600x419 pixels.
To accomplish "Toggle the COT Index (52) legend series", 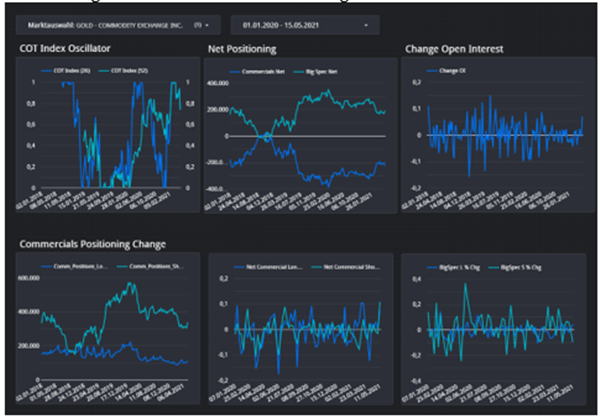I will click(x=123, y=71).
